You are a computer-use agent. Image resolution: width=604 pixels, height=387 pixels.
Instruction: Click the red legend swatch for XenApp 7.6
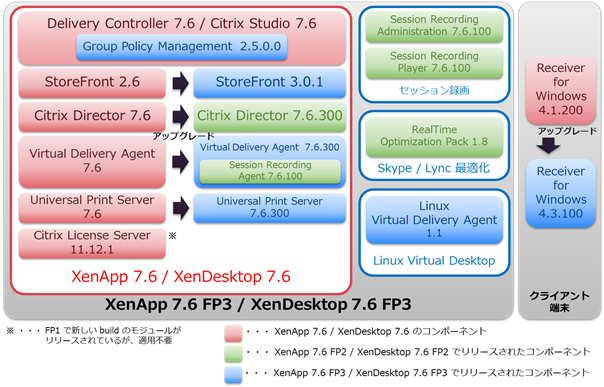(x=233, y=333)
